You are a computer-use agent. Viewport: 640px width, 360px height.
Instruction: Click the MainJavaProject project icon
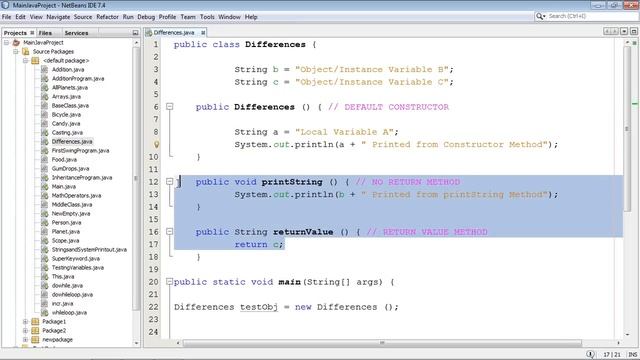click(16, 42)
